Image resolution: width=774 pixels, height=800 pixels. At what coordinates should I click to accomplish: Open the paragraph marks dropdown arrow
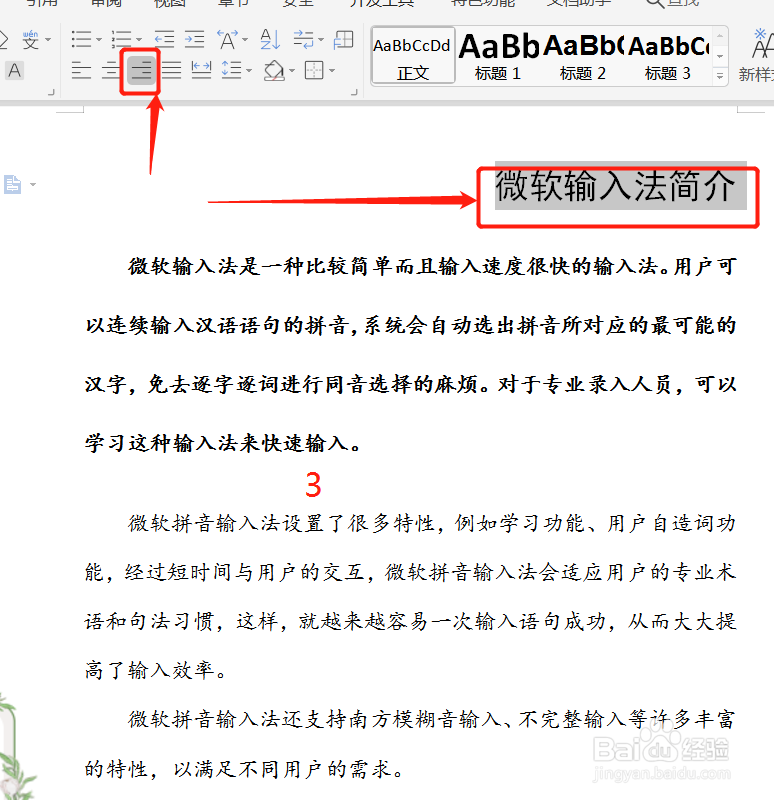coord(321,39)
